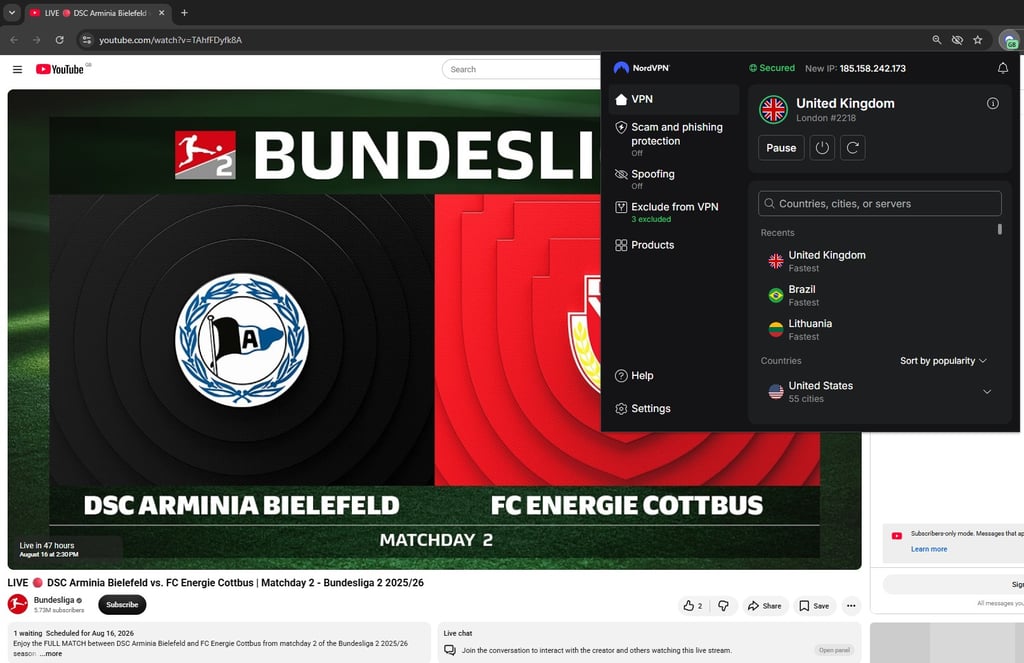Expand description with ...more
This screenshot has height=663, width=1024.
coord(50,654)
